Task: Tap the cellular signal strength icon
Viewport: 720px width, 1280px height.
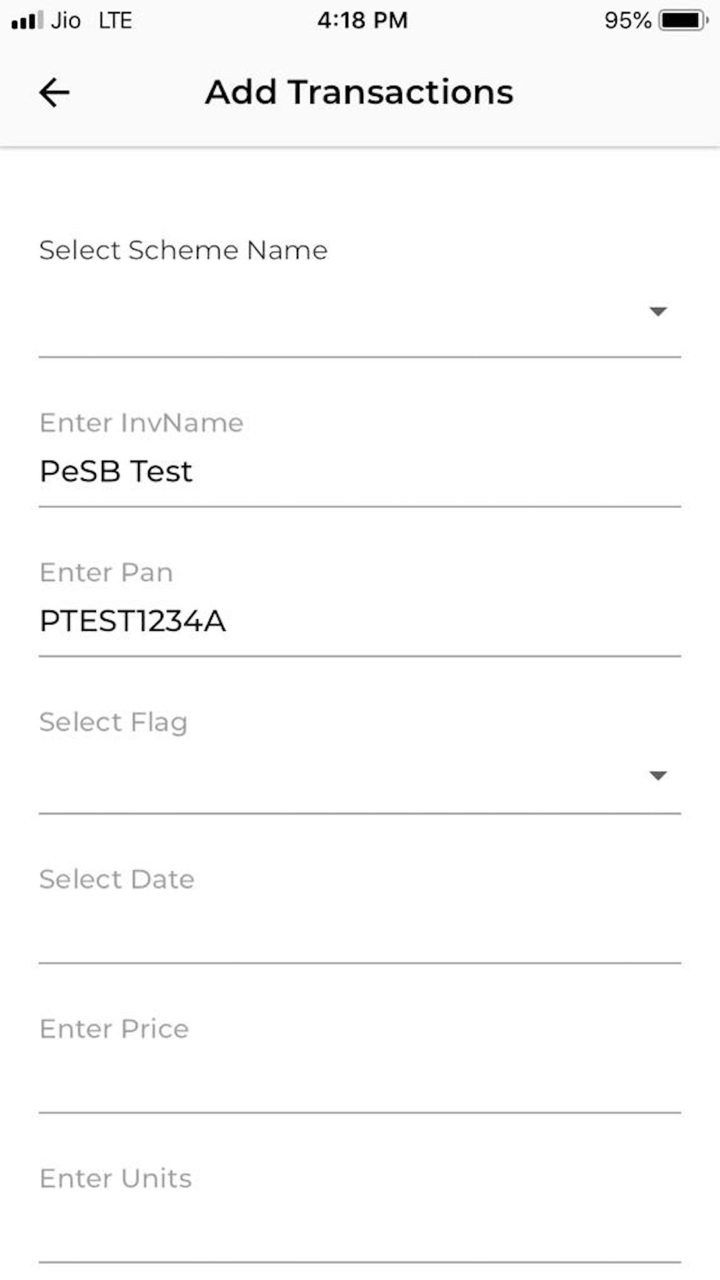Action: coord(27,20)
